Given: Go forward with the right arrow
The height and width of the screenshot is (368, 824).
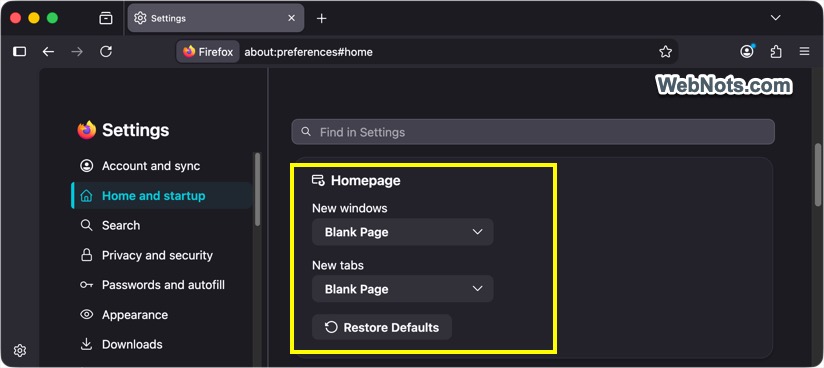Looking at the screenshot, I should (77, 52).
